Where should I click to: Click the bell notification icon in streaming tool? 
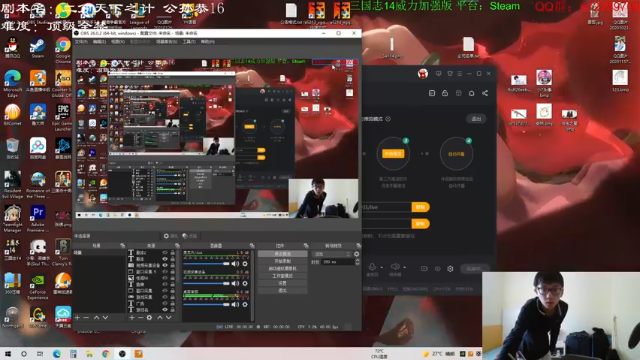point(471,93)
